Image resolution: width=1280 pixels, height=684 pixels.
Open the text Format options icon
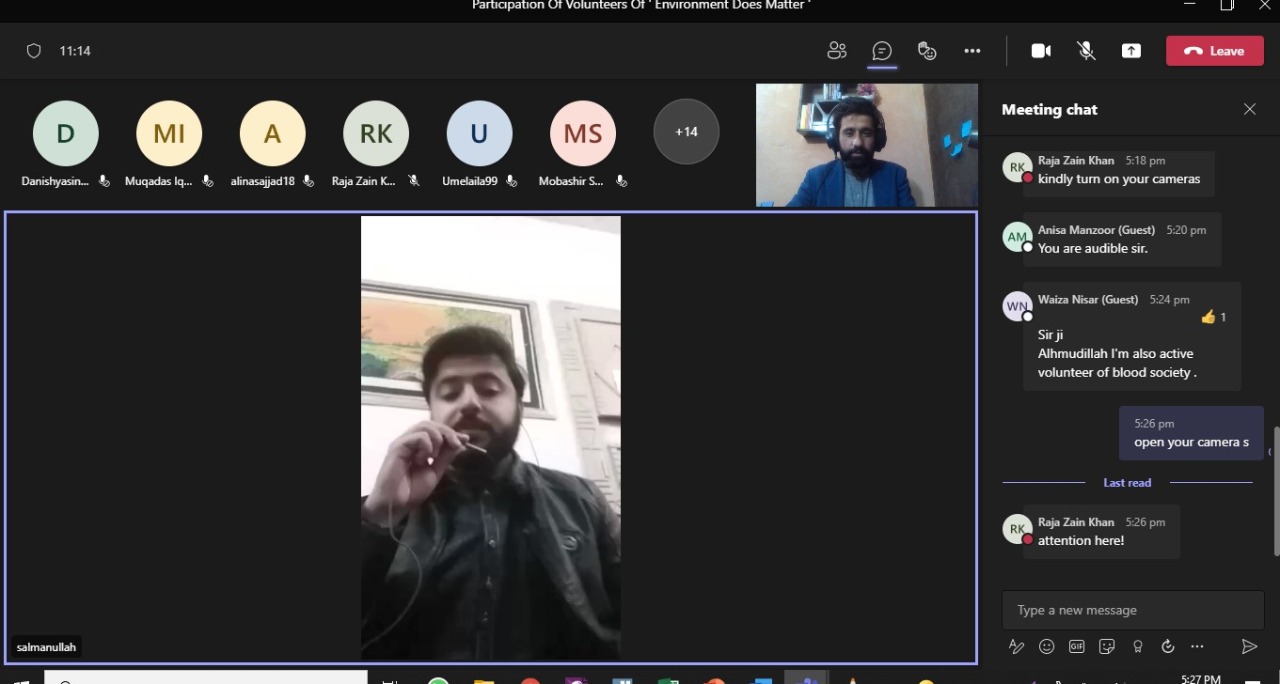(x=1016, y=647)
